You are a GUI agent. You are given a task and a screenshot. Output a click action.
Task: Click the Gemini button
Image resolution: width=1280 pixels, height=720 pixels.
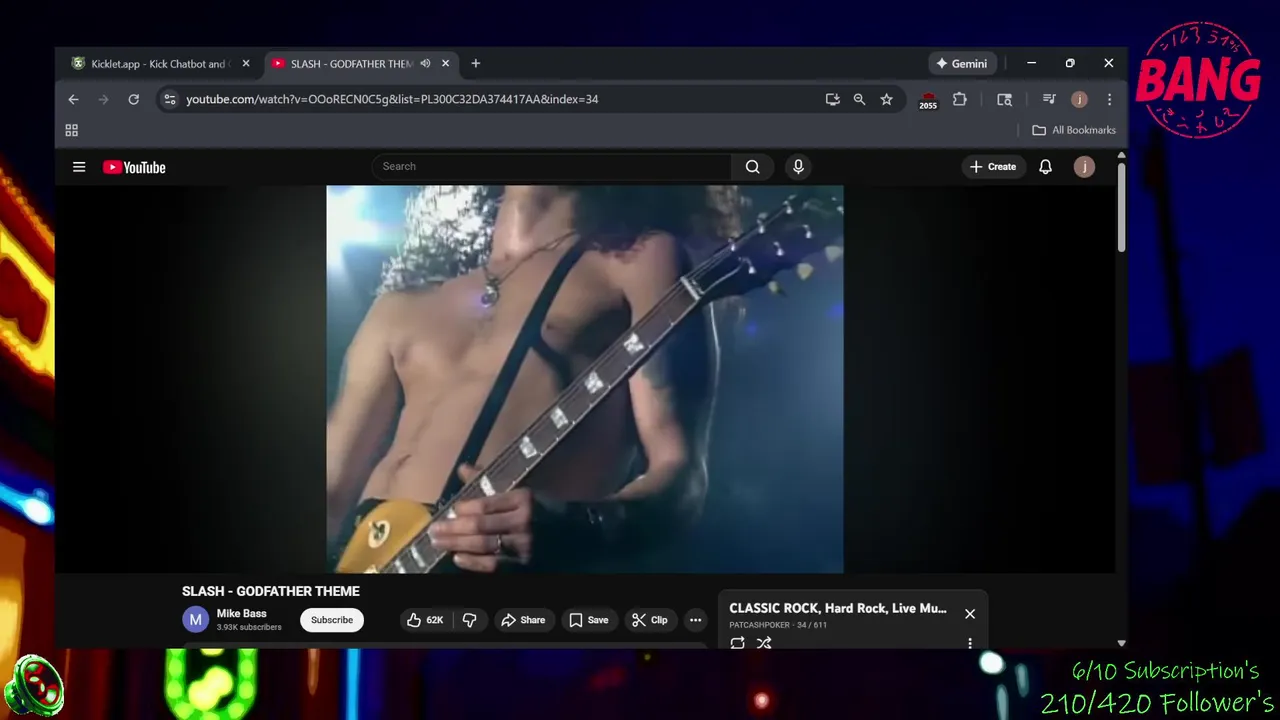click(x=961, y=63)
